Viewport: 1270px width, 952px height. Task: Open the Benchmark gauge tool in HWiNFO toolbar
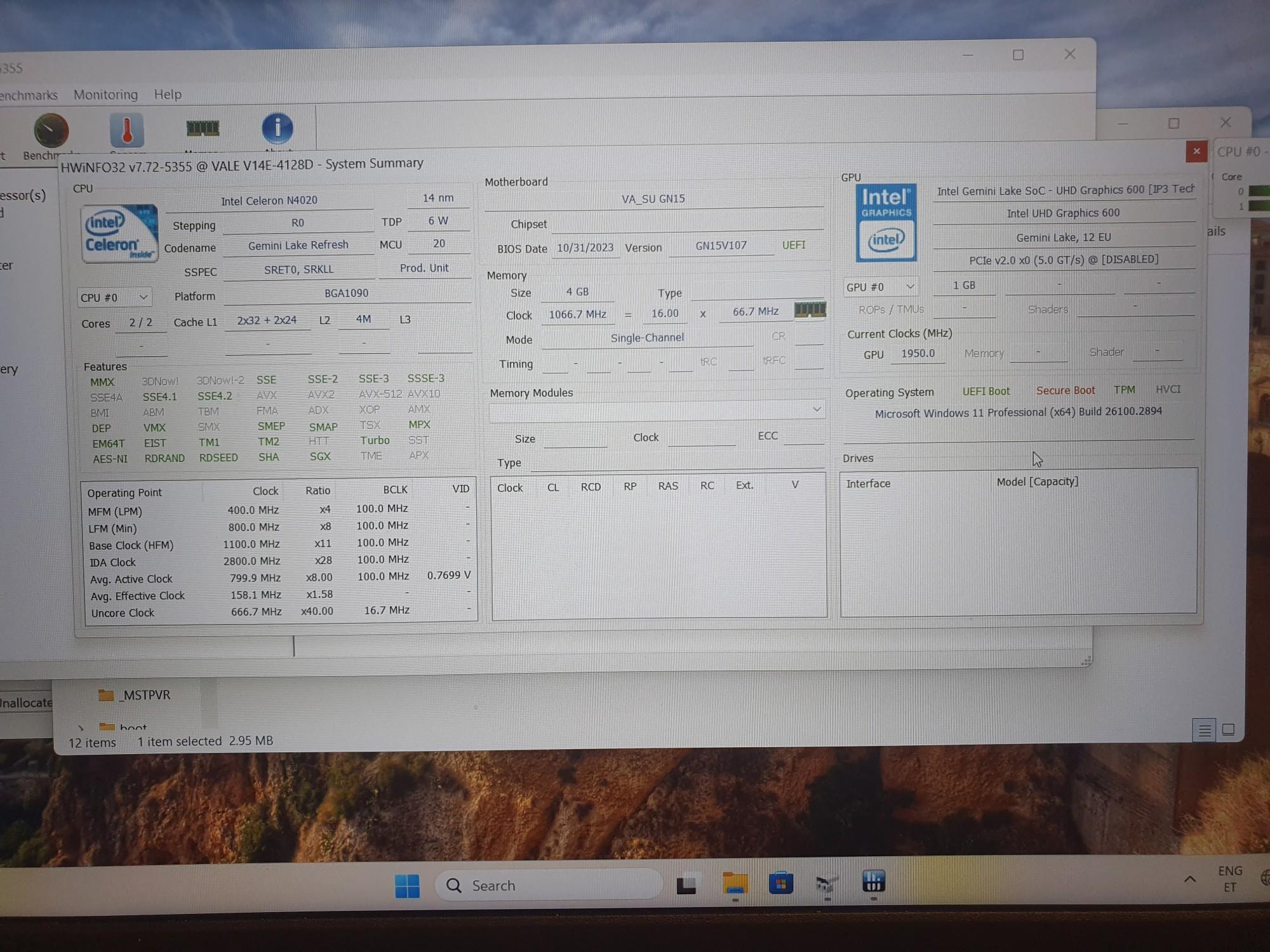point(51,131)
